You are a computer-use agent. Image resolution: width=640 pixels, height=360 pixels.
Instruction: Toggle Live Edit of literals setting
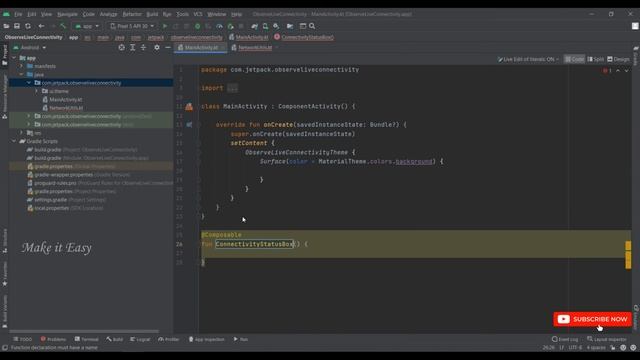[528, 59]
